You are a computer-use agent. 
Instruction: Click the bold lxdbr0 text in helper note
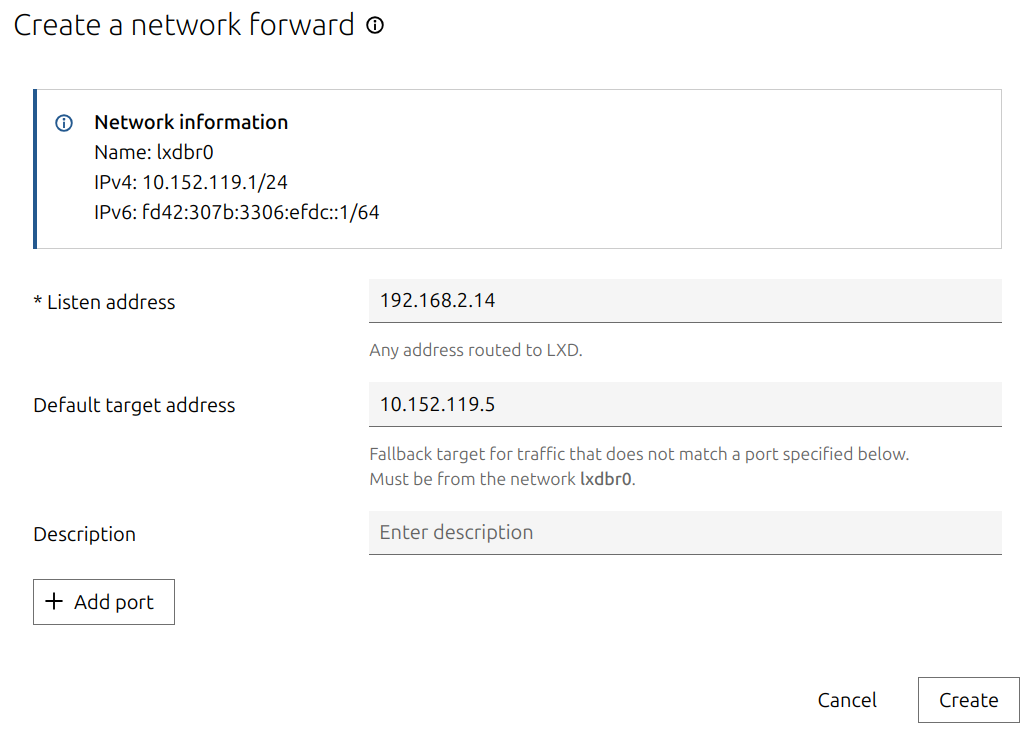point(606,478)
